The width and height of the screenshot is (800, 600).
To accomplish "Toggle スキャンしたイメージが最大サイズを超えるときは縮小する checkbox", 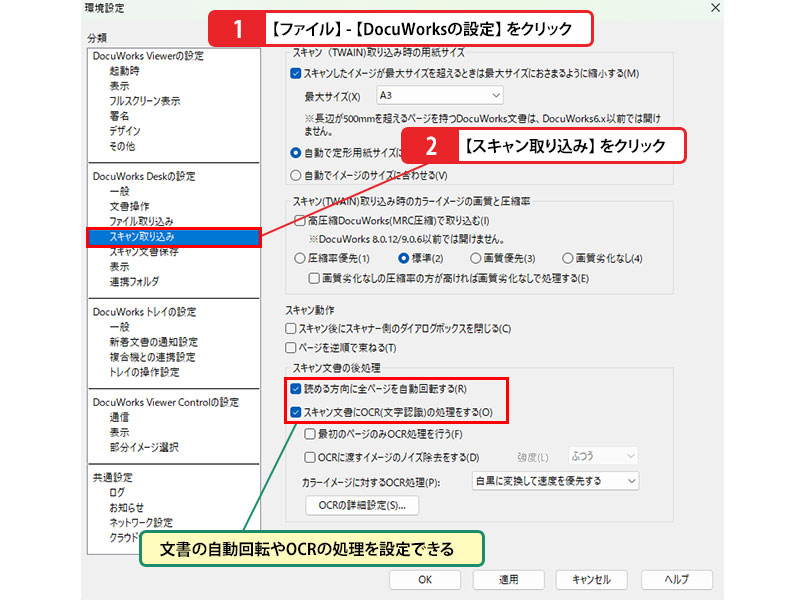I will coord(295,73).
